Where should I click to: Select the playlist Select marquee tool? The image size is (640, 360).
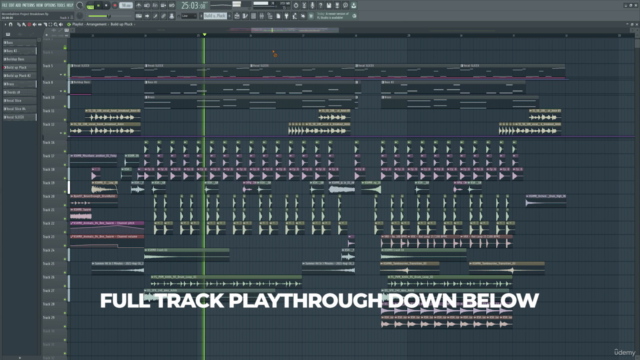(x=50, y=24)
